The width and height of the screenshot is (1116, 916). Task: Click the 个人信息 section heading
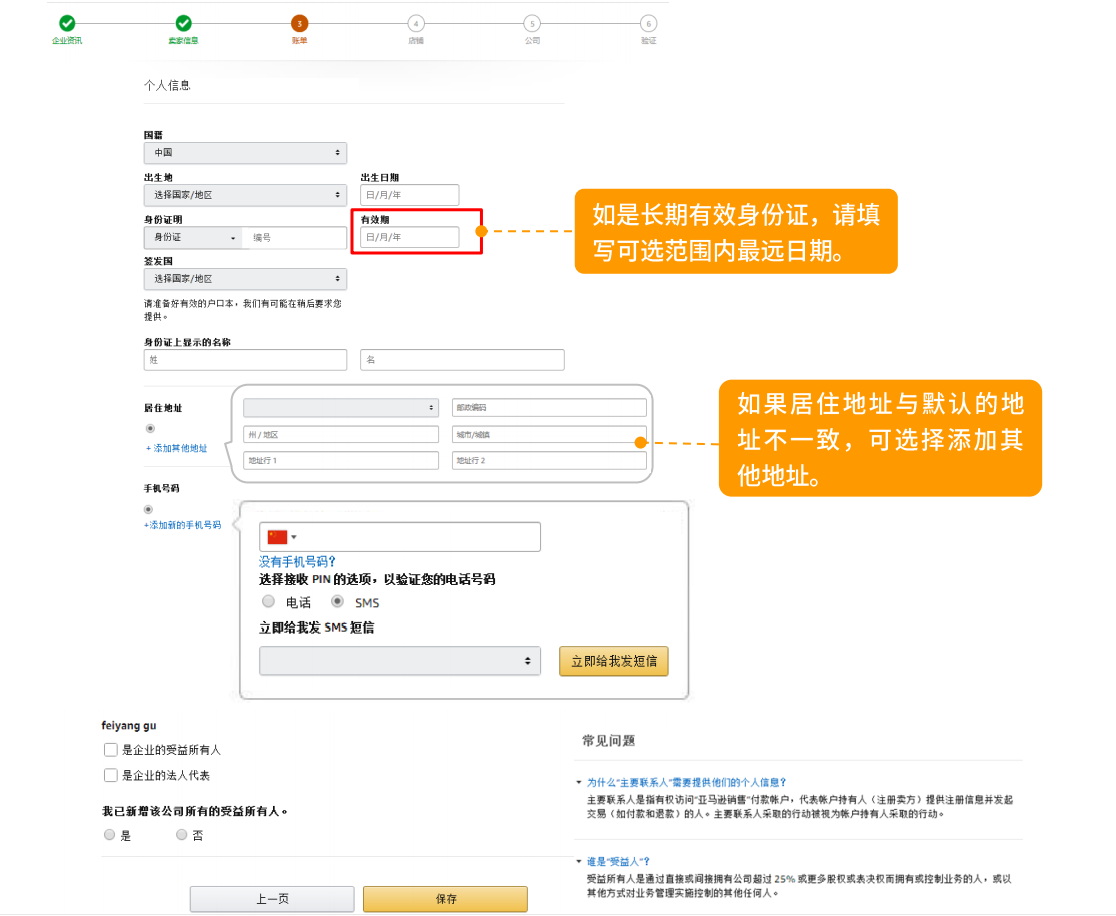point(167,85)
